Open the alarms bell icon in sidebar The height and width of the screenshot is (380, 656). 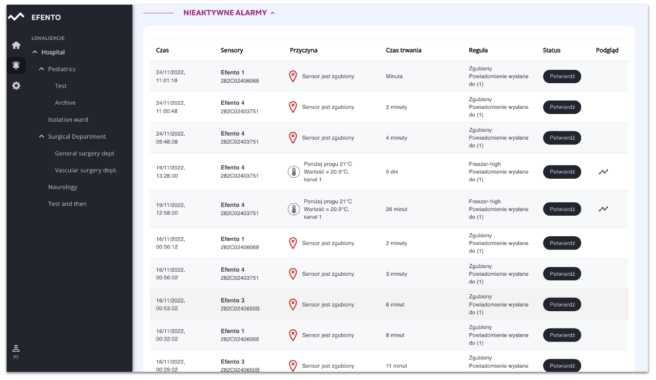[x=16, y=65]
